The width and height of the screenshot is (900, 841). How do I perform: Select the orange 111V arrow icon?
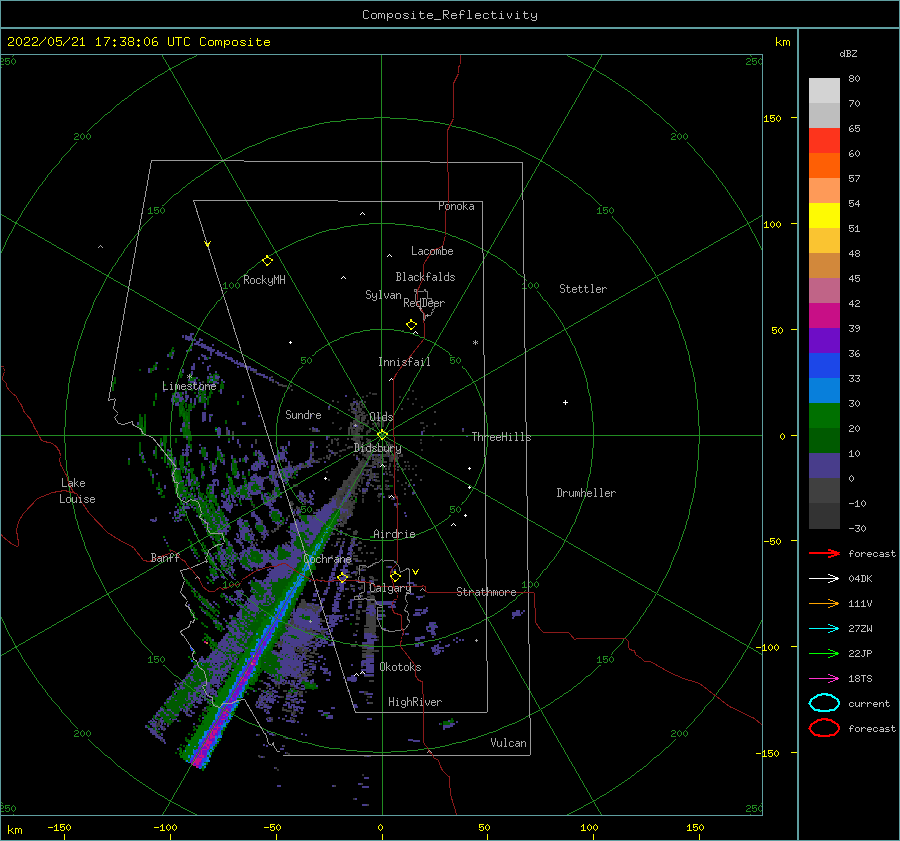click(824, 603)
